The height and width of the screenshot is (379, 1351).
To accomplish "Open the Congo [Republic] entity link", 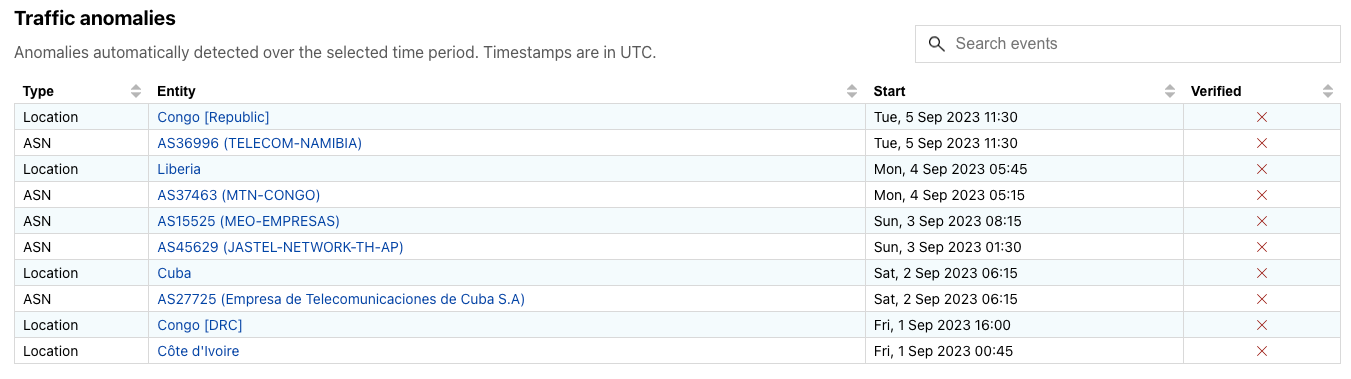I will (x=213, y=117).
